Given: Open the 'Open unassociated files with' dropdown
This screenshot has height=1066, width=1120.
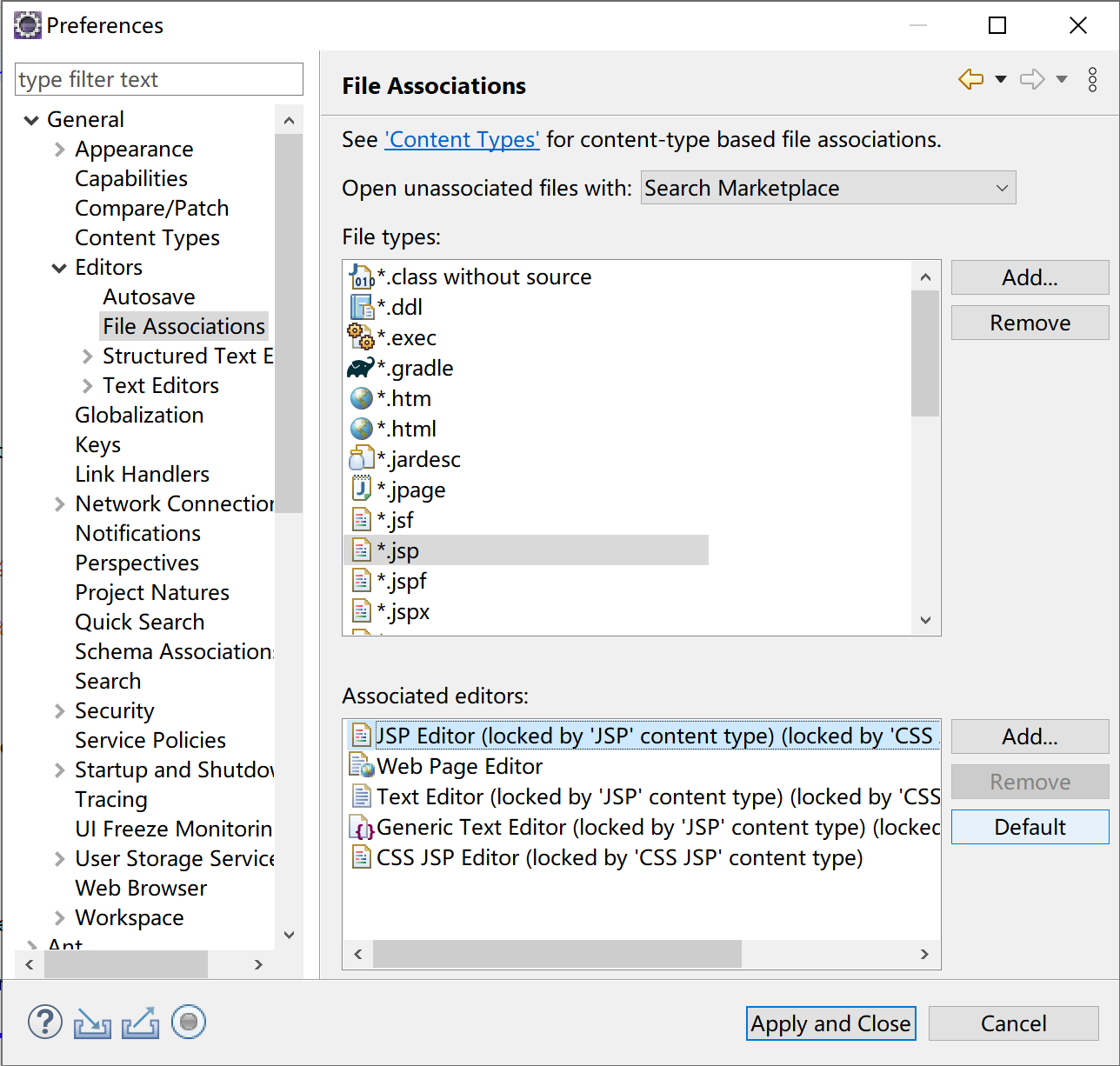Looking at the screenshot, I should [828, 188].
